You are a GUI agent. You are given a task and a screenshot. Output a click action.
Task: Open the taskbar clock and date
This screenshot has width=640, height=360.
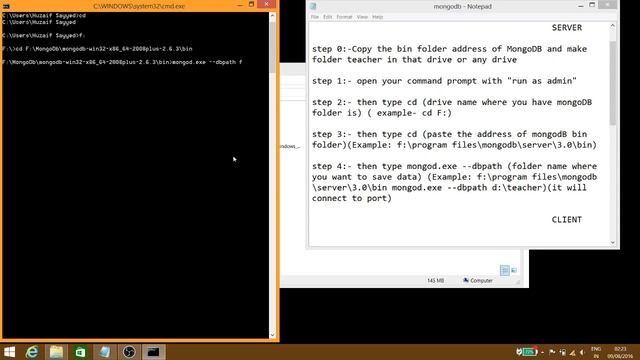tap(620, 352)
